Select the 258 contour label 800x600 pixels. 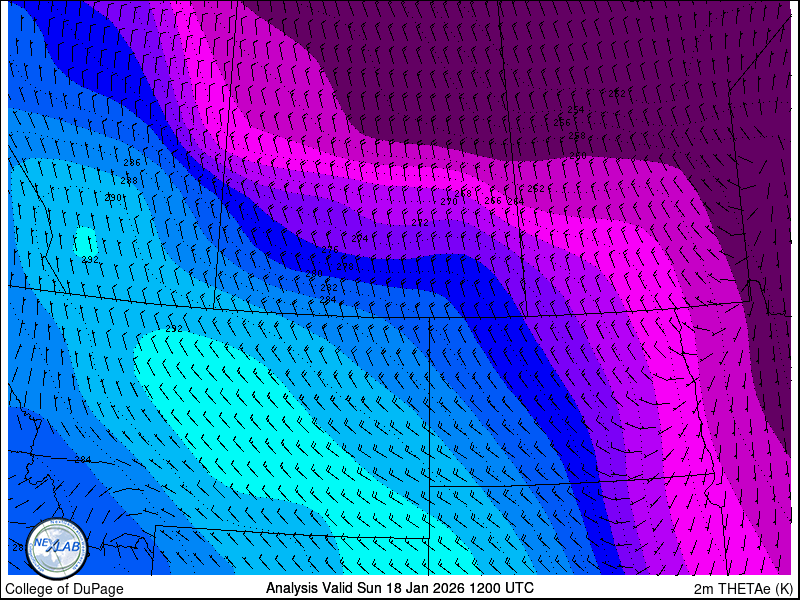pyautogui.click(x=577, y=136)
